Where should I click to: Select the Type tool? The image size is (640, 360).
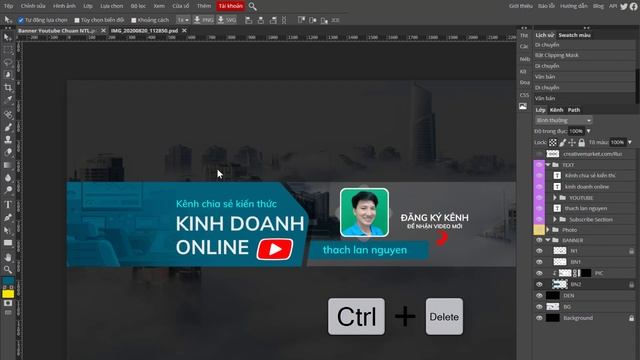[8, 204]
